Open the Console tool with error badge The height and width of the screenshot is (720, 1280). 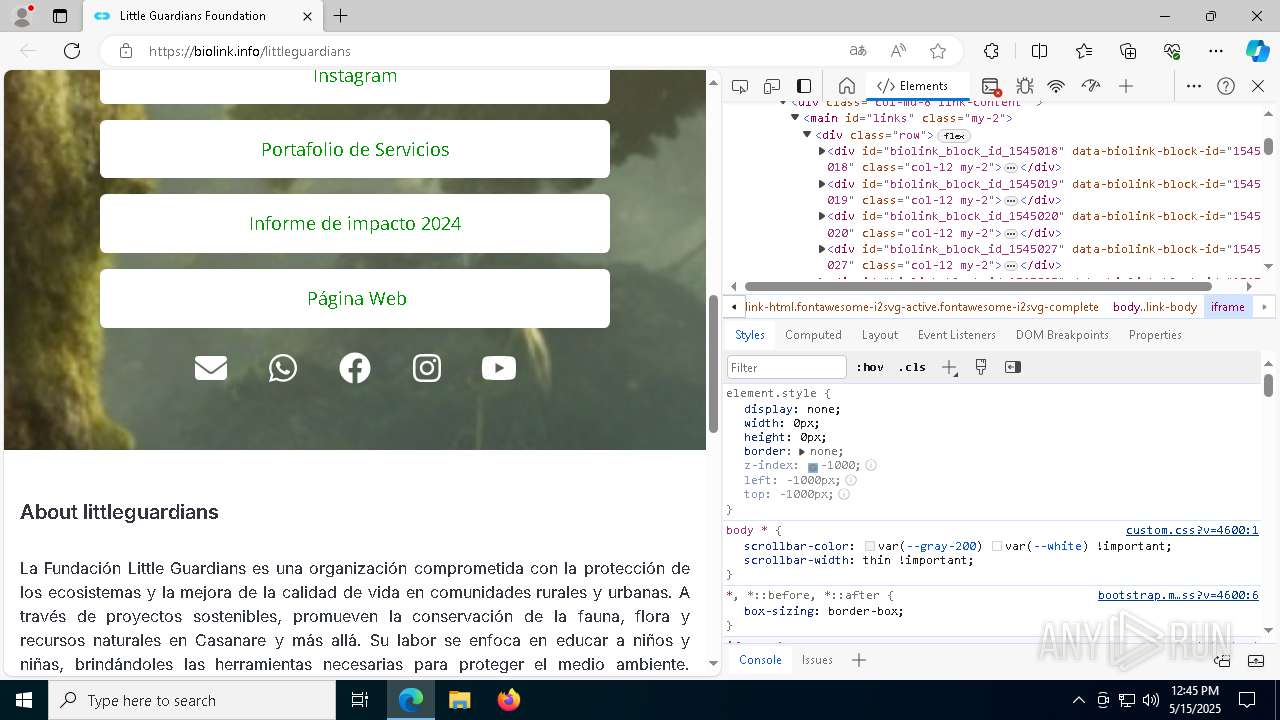[x=991, y=86]
